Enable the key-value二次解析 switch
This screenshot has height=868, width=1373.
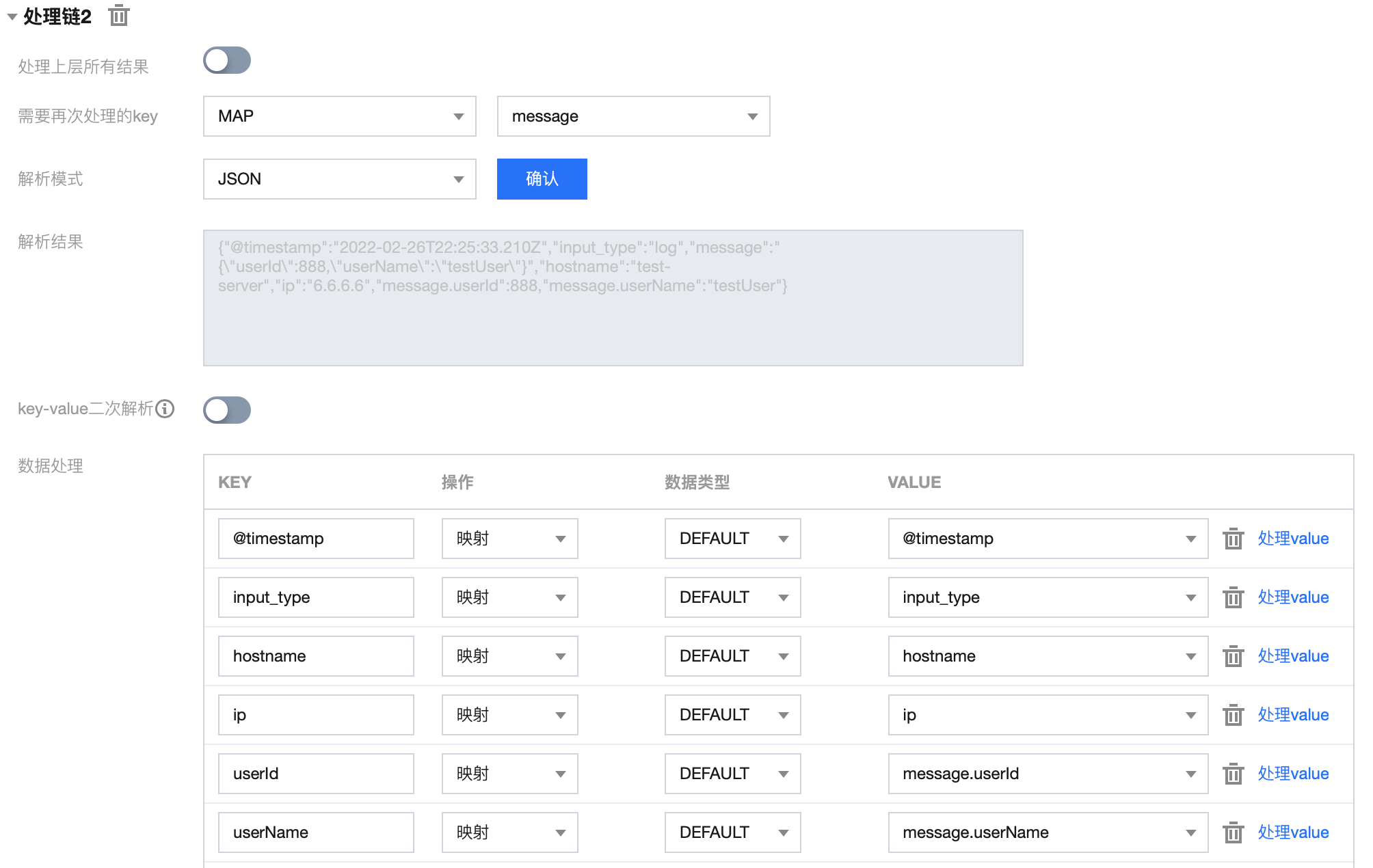pos(227,410)
